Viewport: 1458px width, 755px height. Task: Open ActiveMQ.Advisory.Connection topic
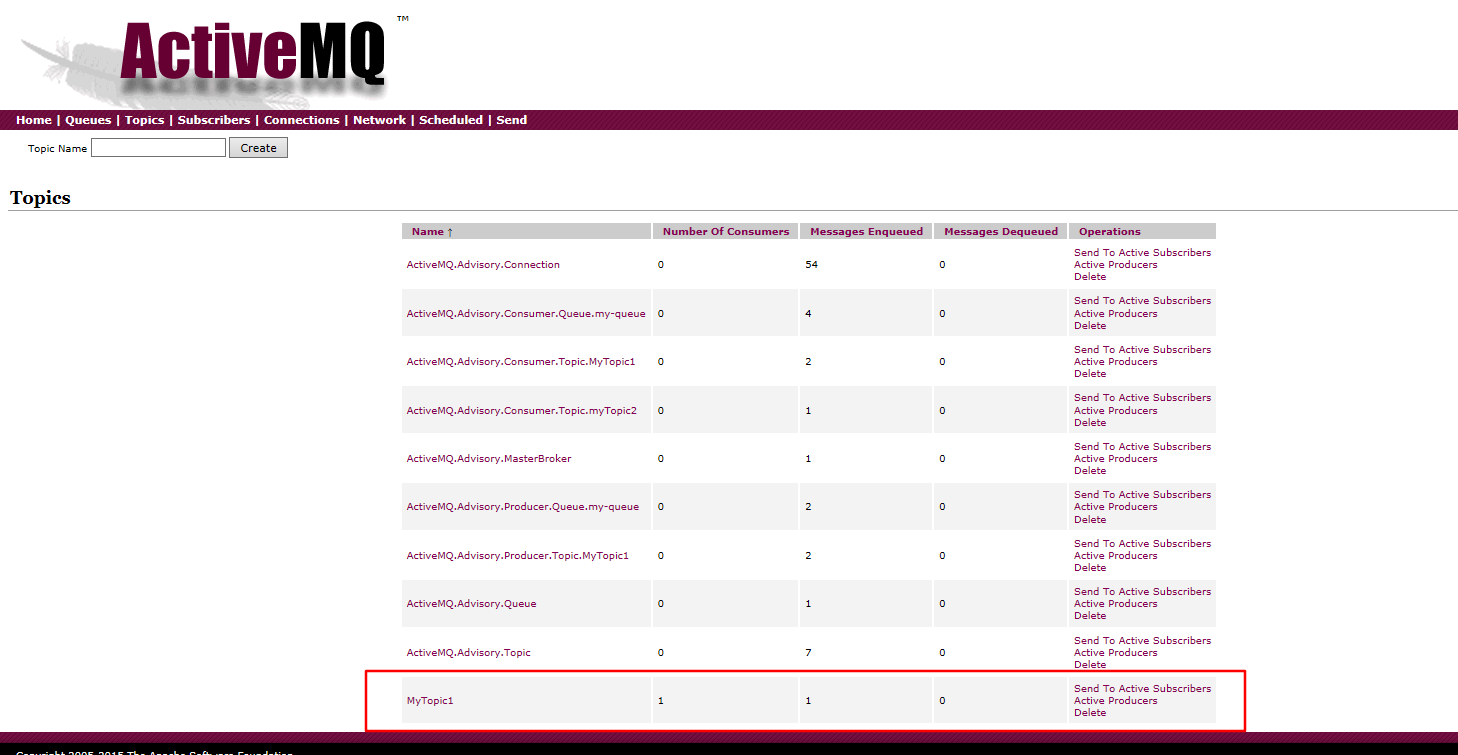[483, 265]
